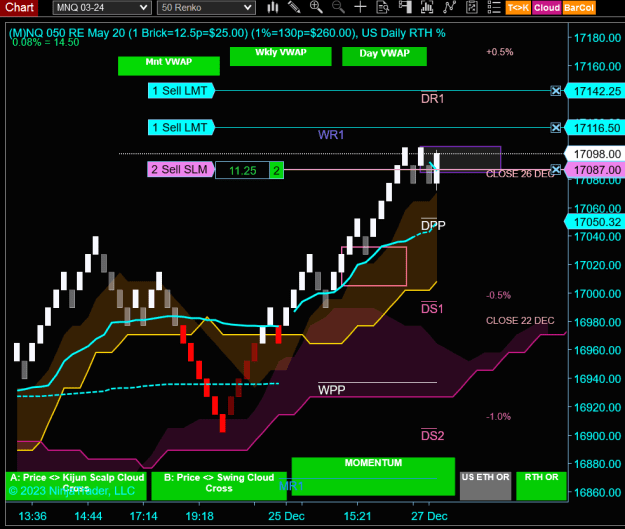Click the 16860.00 price axis label

pos(597,493)
